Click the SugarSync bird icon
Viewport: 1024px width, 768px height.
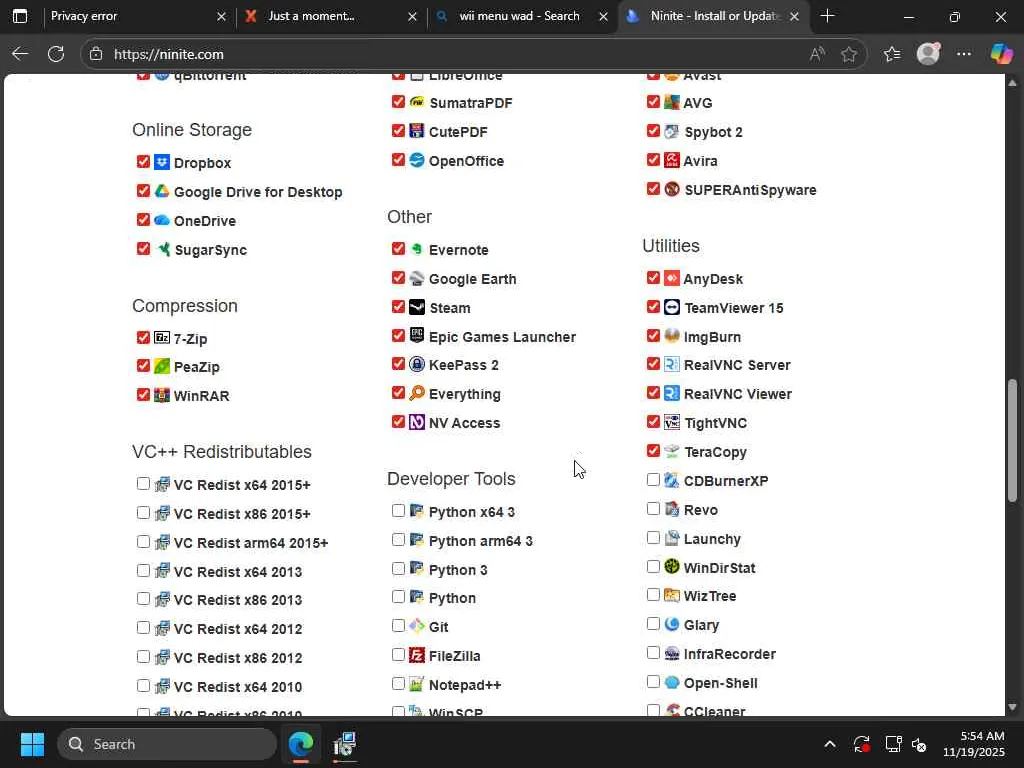click(x=162, y=249)
